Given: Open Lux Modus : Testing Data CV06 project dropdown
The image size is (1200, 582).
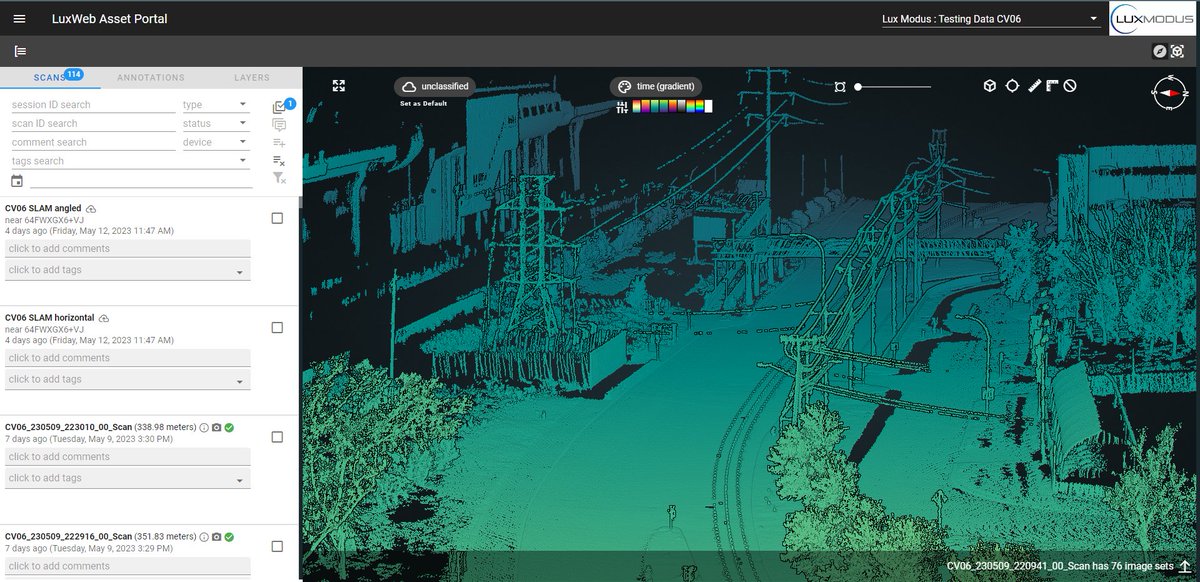Looking at the screenshot, I should click(990, 19).
